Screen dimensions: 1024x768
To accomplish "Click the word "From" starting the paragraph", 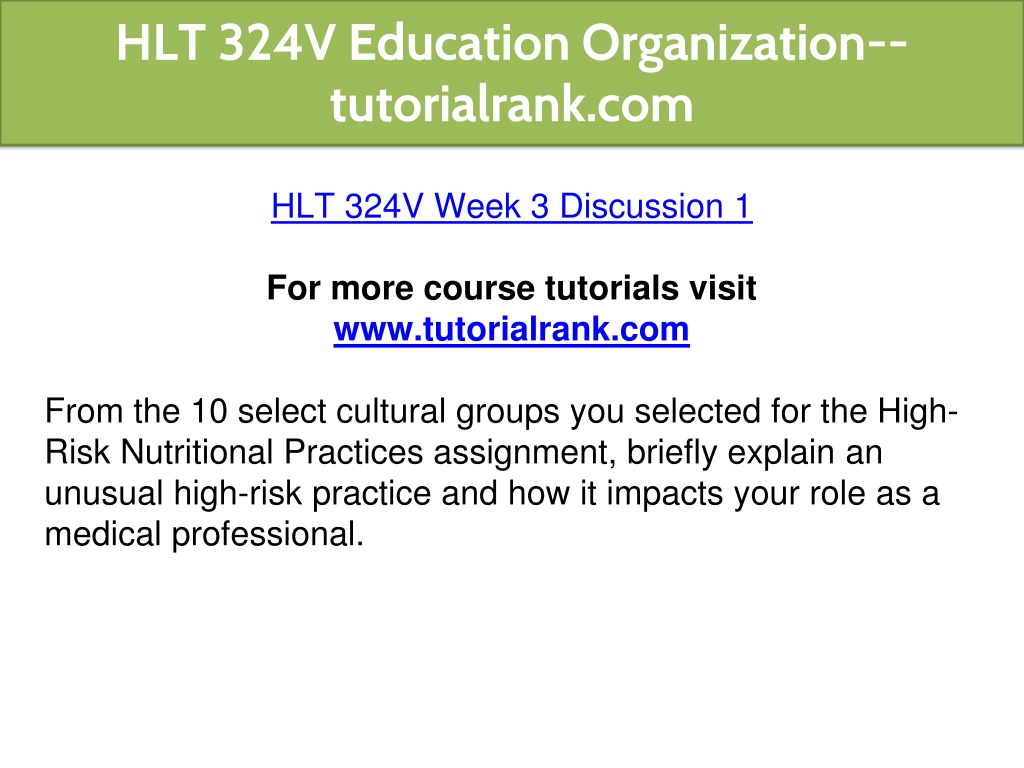I will click(84, 411).
